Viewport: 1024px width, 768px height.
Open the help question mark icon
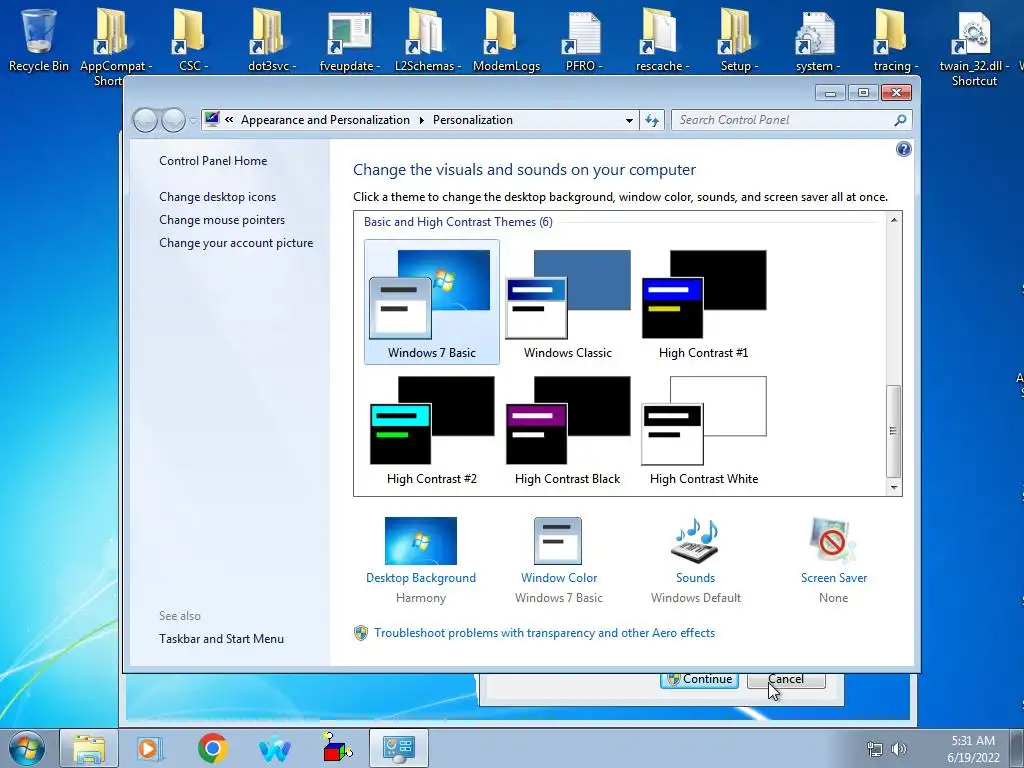(x=903, y=150)
